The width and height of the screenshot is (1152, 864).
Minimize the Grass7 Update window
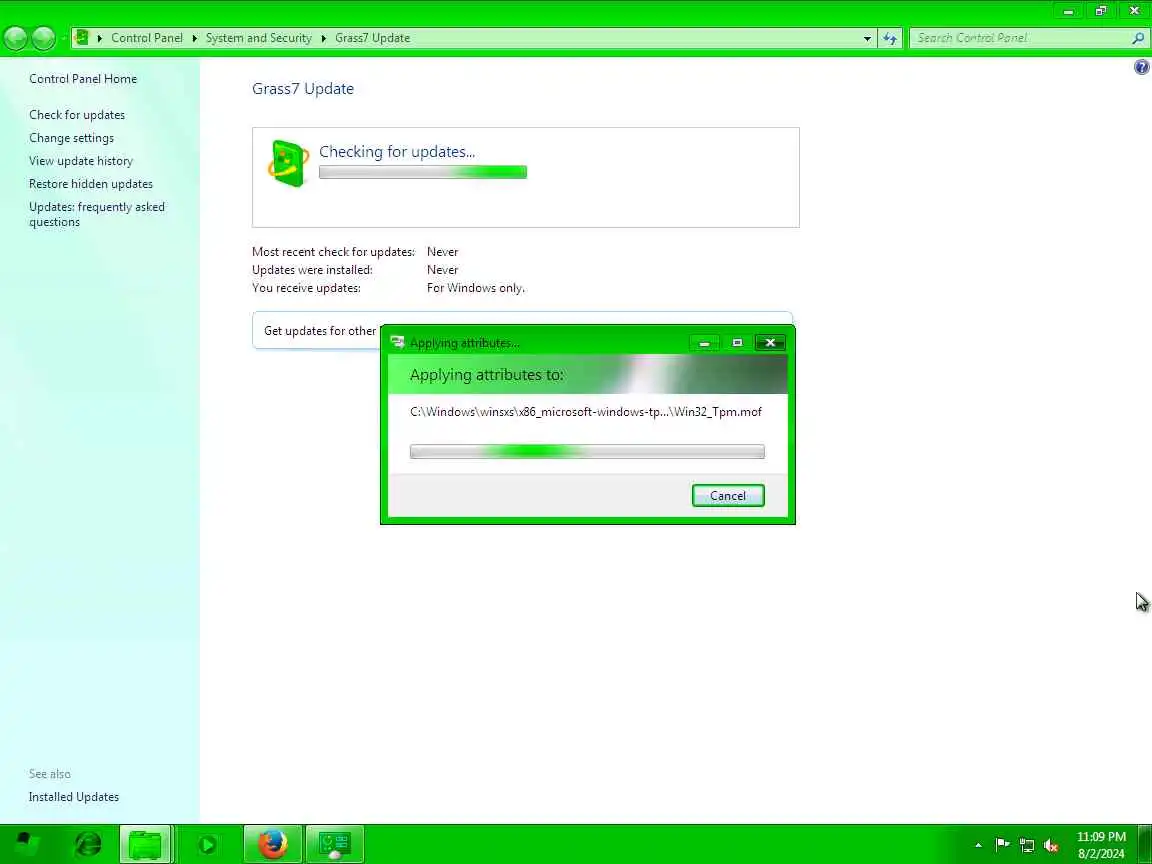1068,11
